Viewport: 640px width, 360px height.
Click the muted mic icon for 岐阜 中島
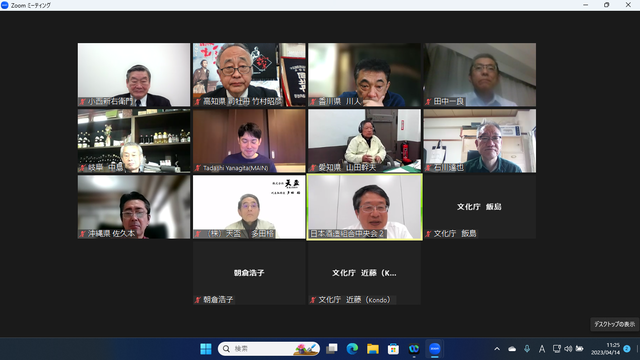(82, 168)
